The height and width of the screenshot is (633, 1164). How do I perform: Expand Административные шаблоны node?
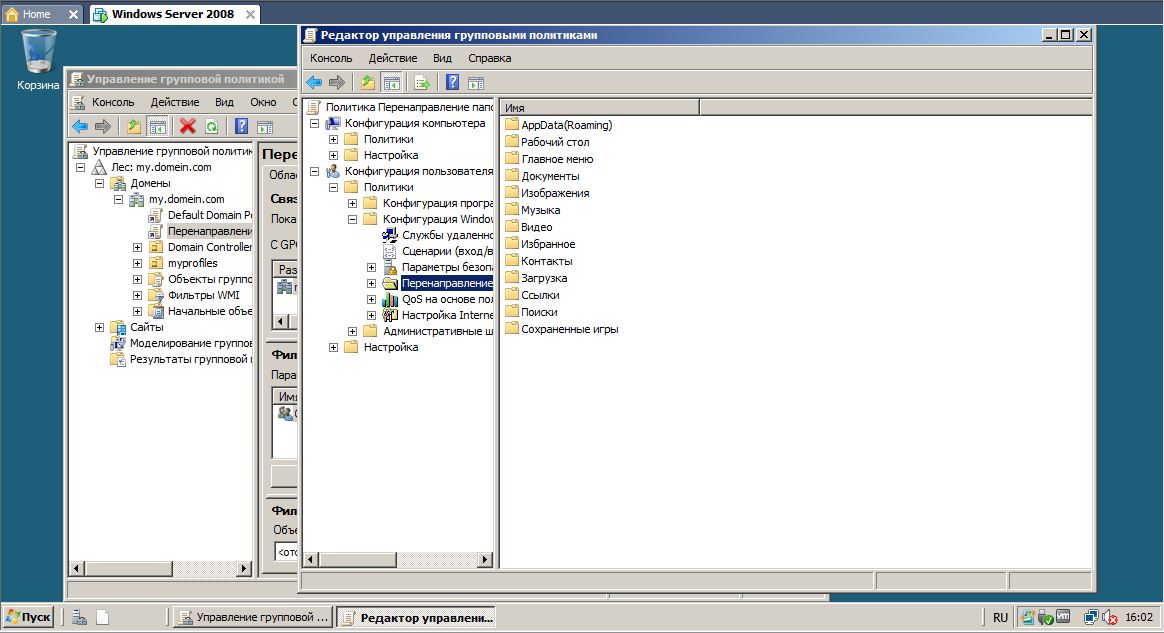(353, 331)
